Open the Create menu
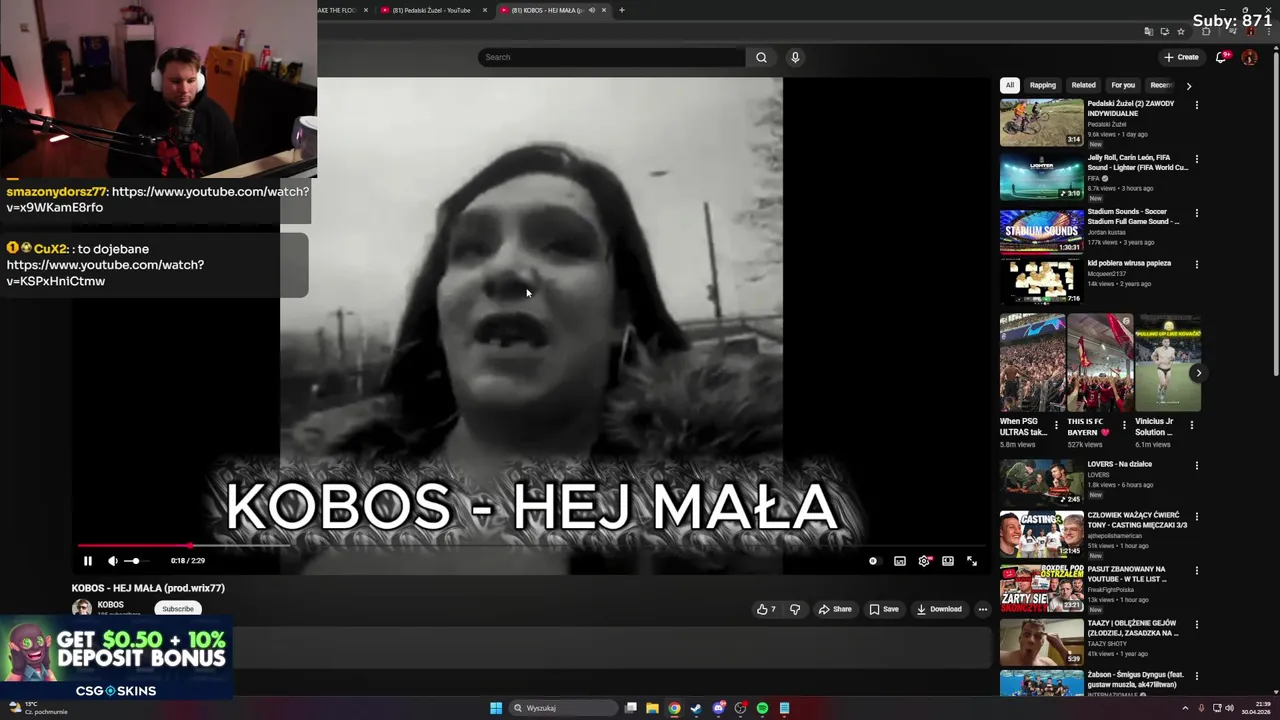This screenshot has width=1280, height=720. point(1181,57)
